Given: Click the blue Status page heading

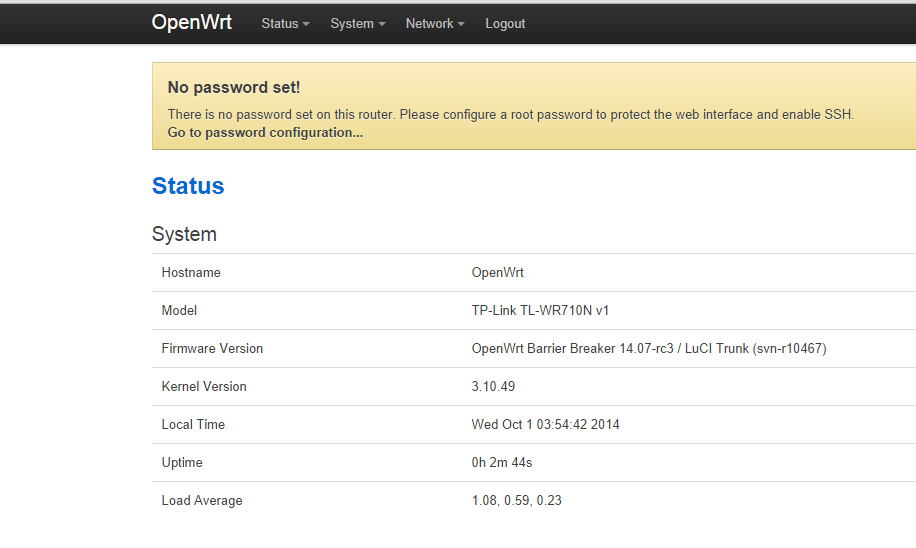Looking at the screenshot, I should [188, 186].
